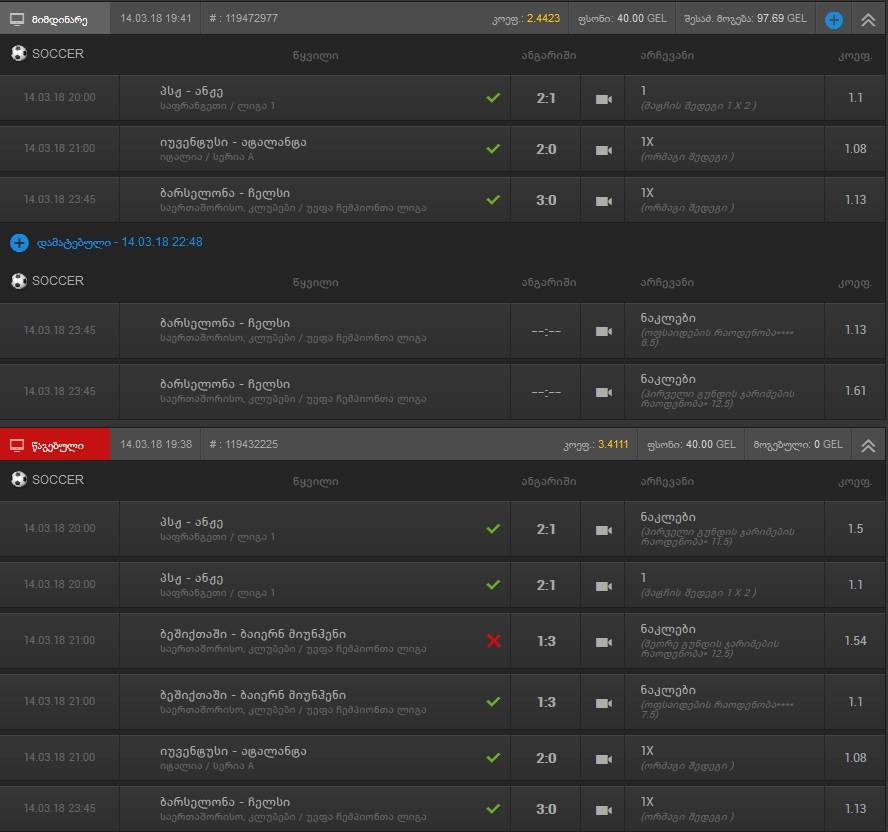
Task: Click score 2:1 for პსჟ - ანჟე in ticket 119472977
Action: (x=546, y=99)
